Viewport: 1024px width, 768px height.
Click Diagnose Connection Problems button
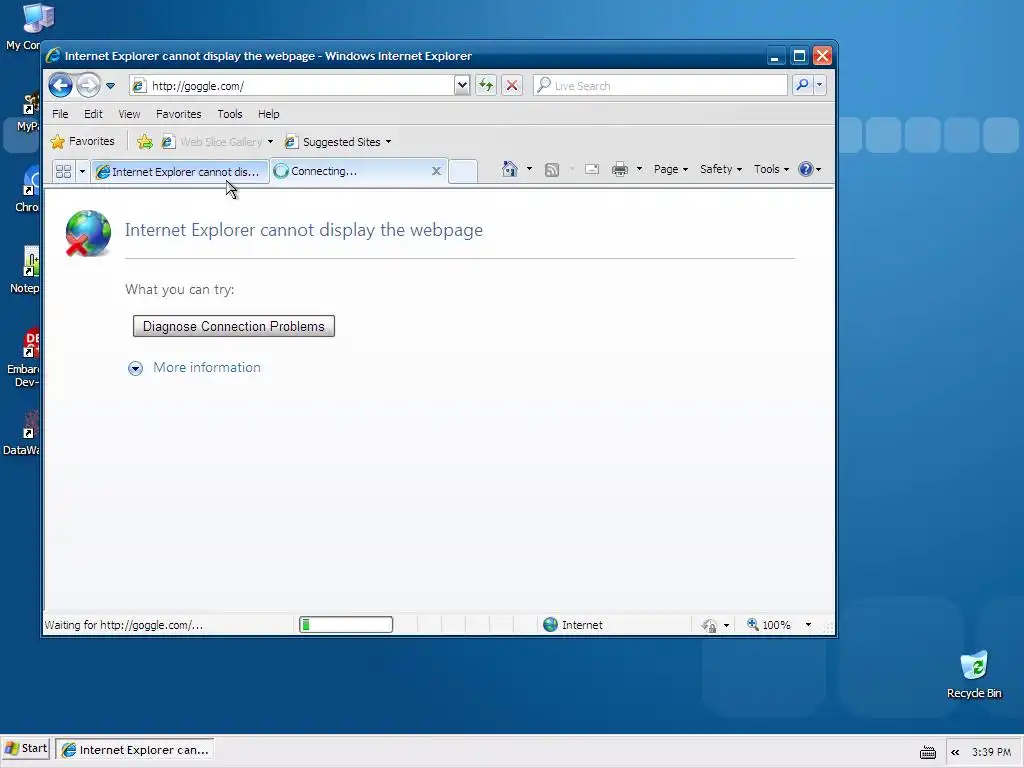tap(234, 326)
